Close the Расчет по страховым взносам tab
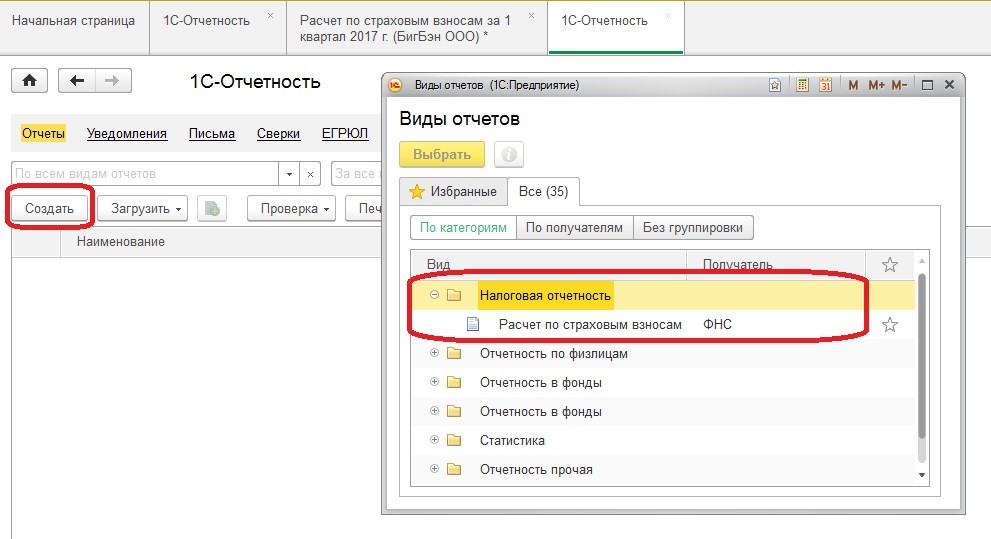 point(532,15)
